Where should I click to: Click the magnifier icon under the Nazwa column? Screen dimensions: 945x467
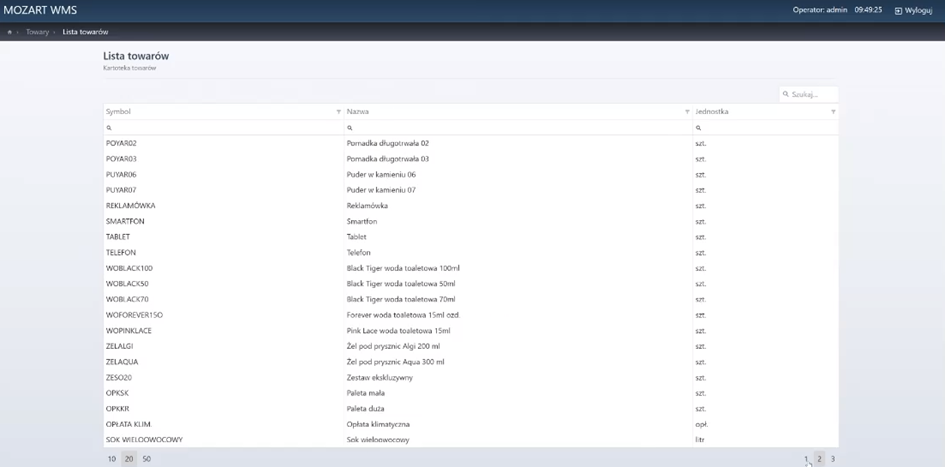click(350, 128)
